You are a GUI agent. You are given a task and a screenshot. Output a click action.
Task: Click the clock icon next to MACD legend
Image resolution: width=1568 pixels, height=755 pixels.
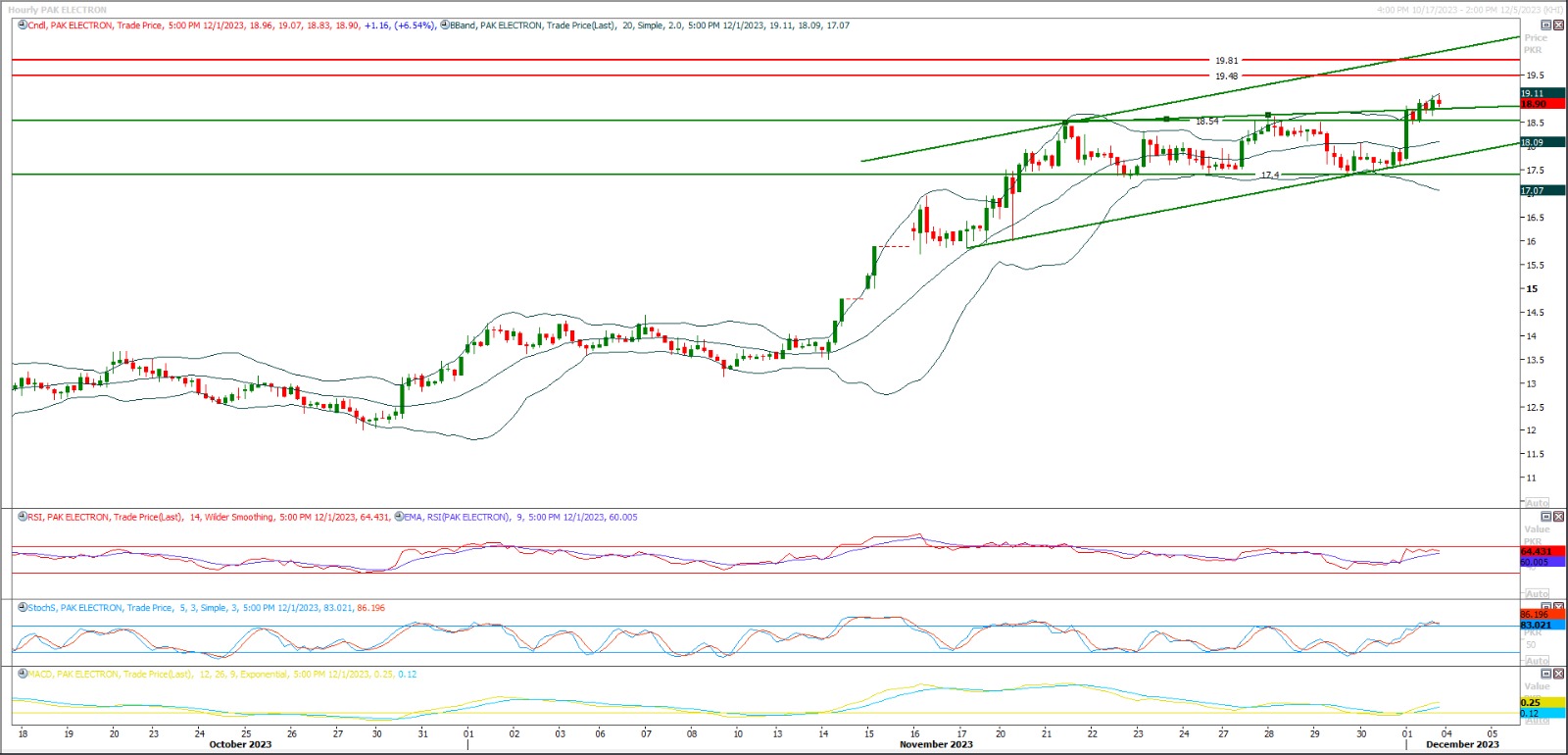[x=23, y=675]
